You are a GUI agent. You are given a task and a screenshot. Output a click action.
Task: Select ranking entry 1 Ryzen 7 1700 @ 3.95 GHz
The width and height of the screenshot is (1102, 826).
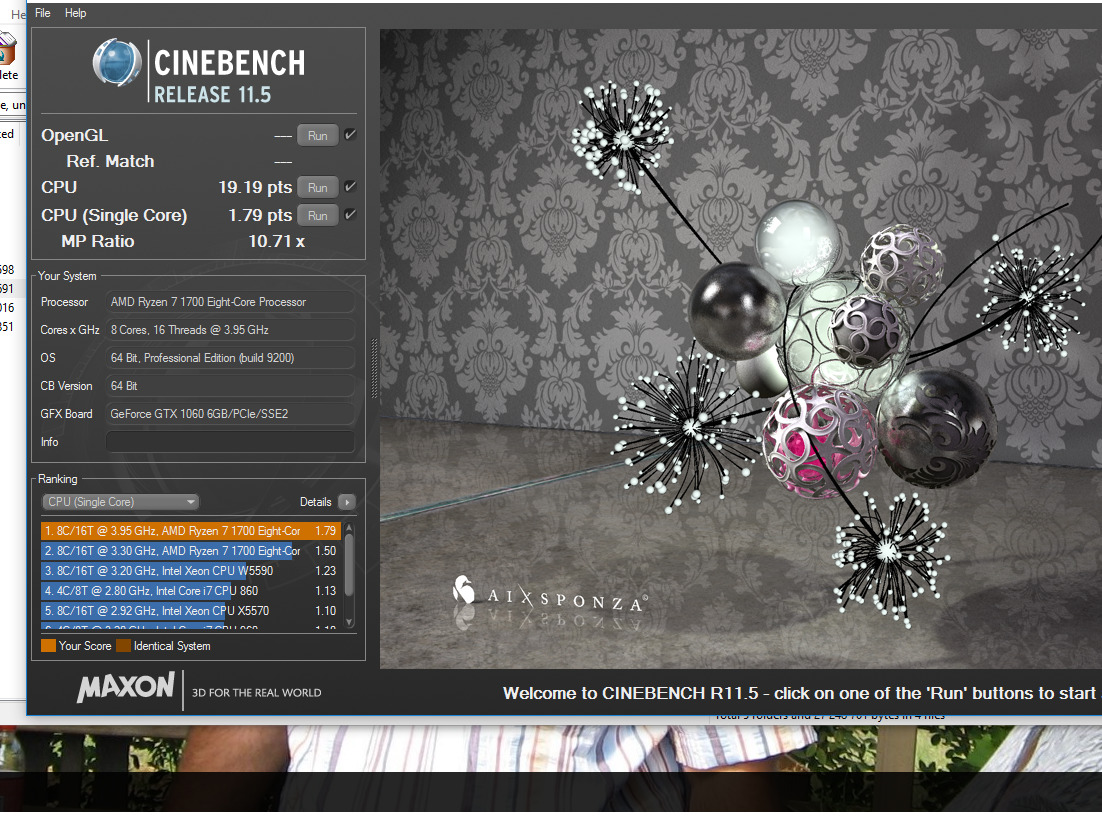190,531
